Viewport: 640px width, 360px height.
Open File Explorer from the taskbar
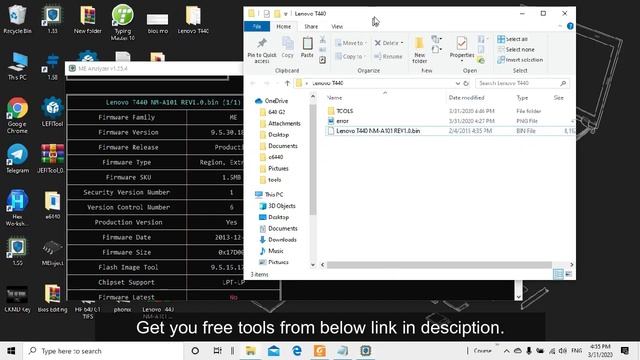click(250, 351)
